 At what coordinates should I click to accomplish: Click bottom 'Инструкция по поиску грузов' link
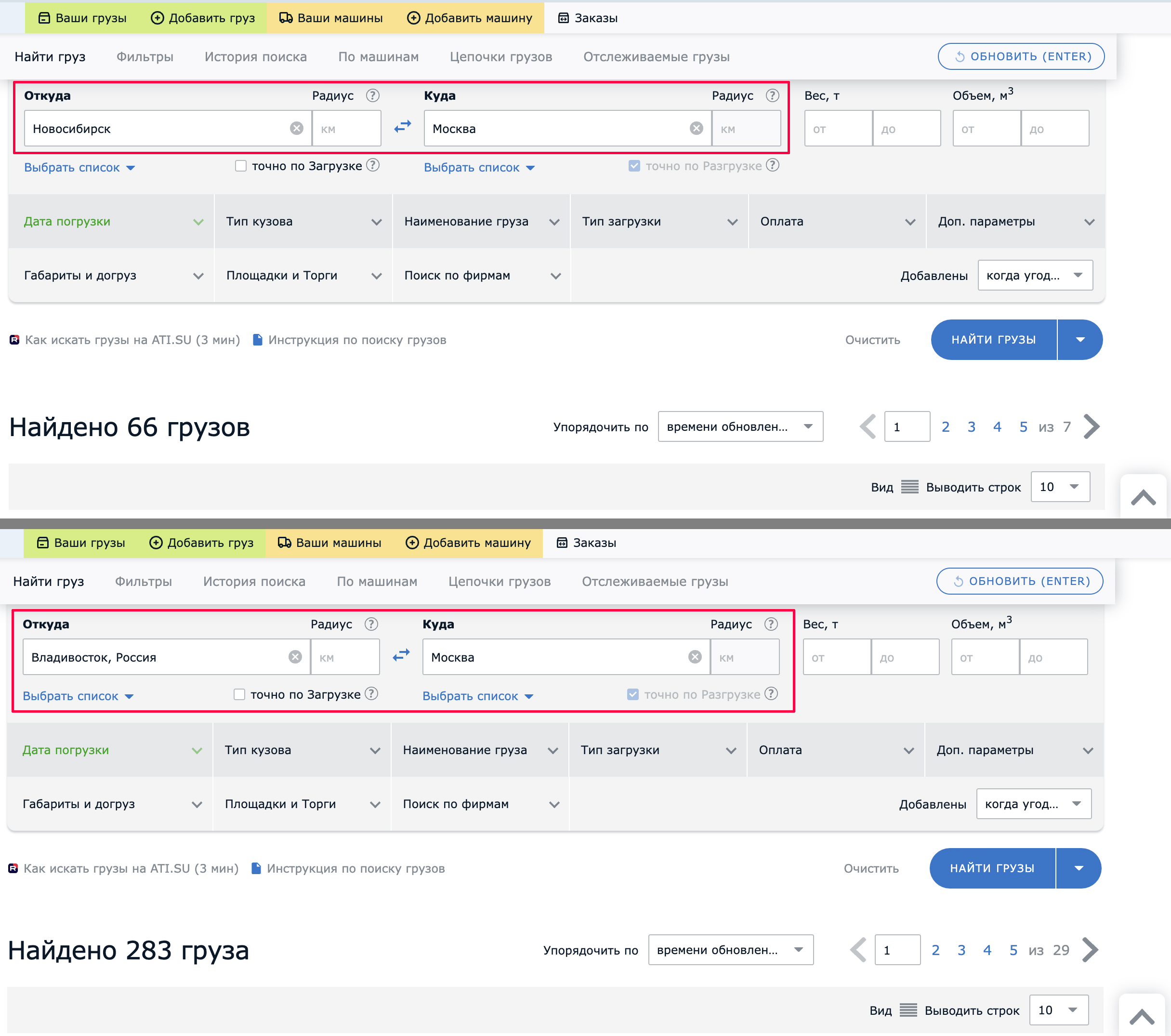(355, 869)
